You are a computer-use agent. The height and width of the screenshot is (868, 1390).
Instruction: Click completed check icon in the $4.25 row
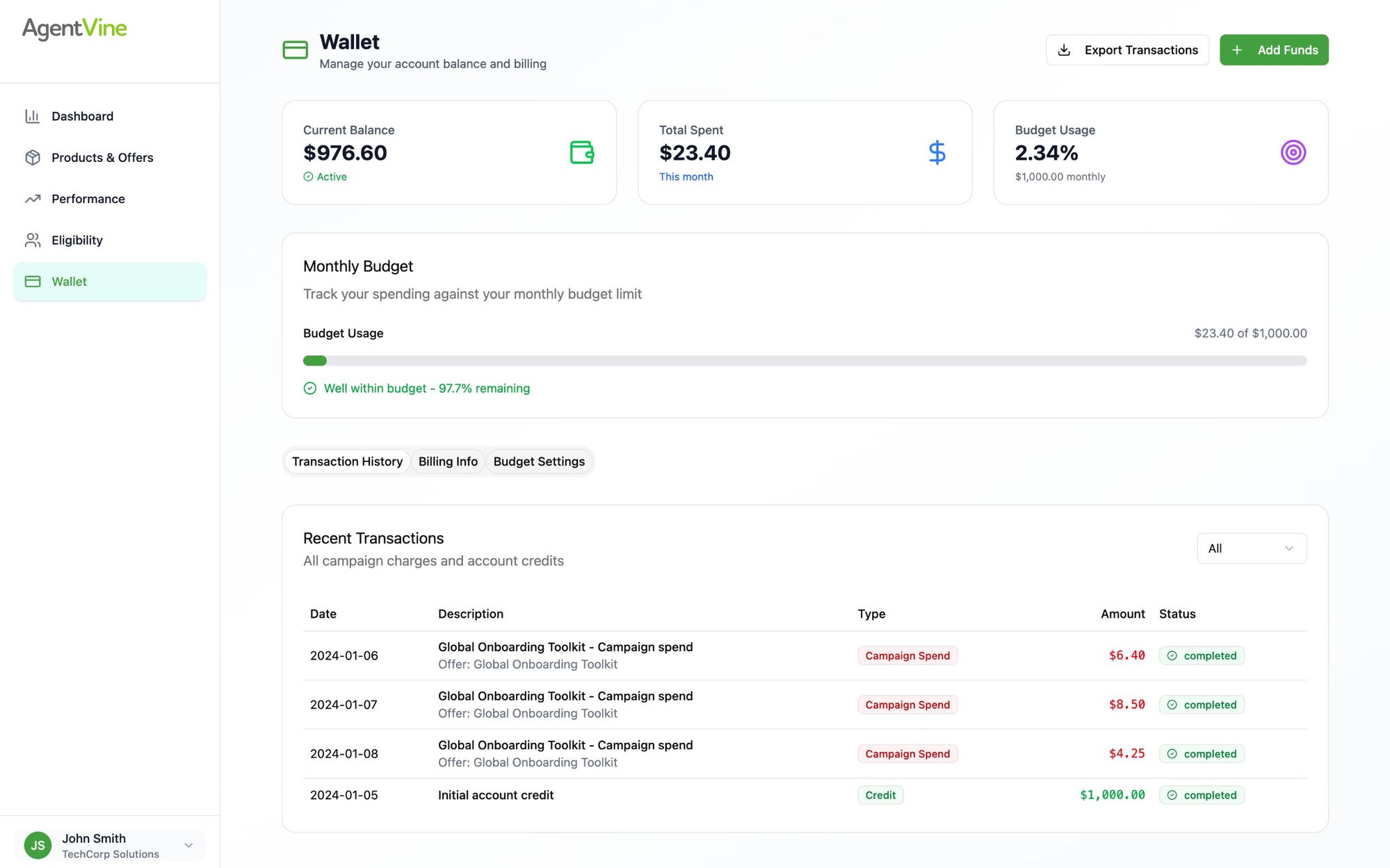point(1172,754)
